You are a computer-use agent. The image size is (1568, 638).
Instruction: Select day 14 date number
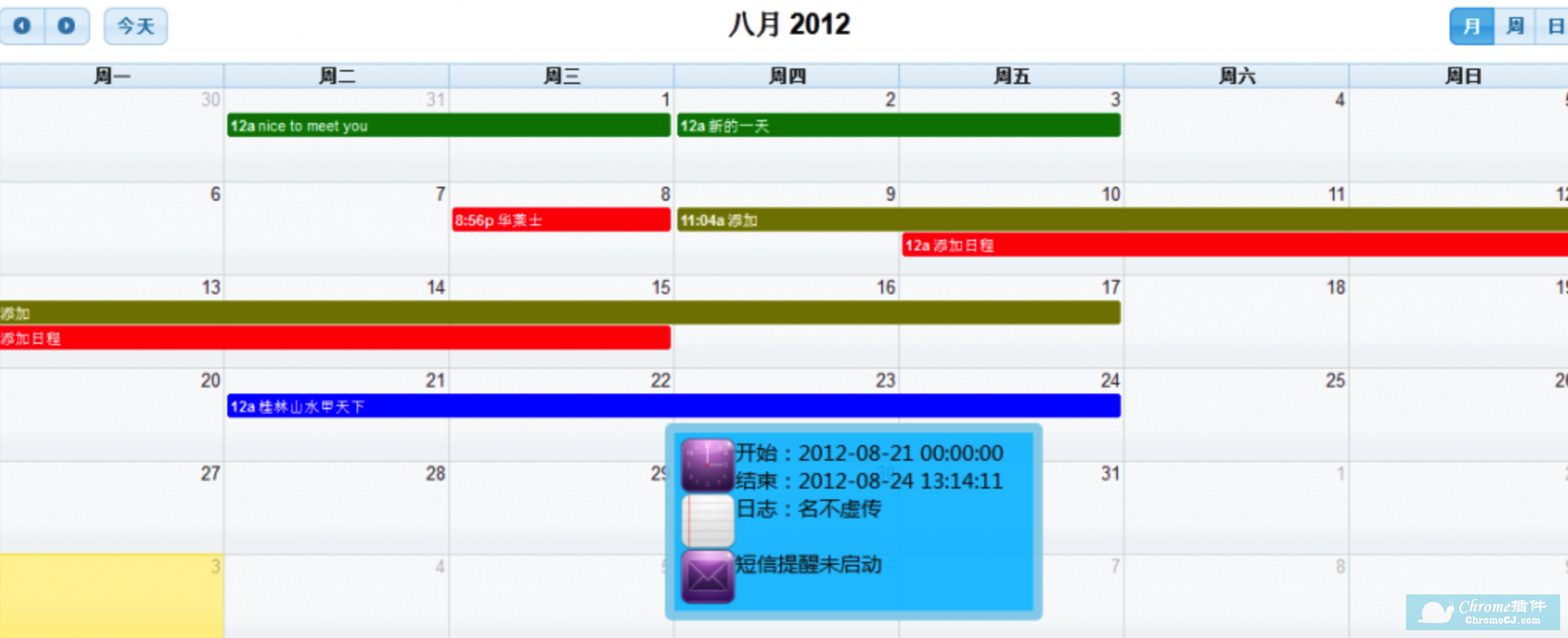point(436,288)
